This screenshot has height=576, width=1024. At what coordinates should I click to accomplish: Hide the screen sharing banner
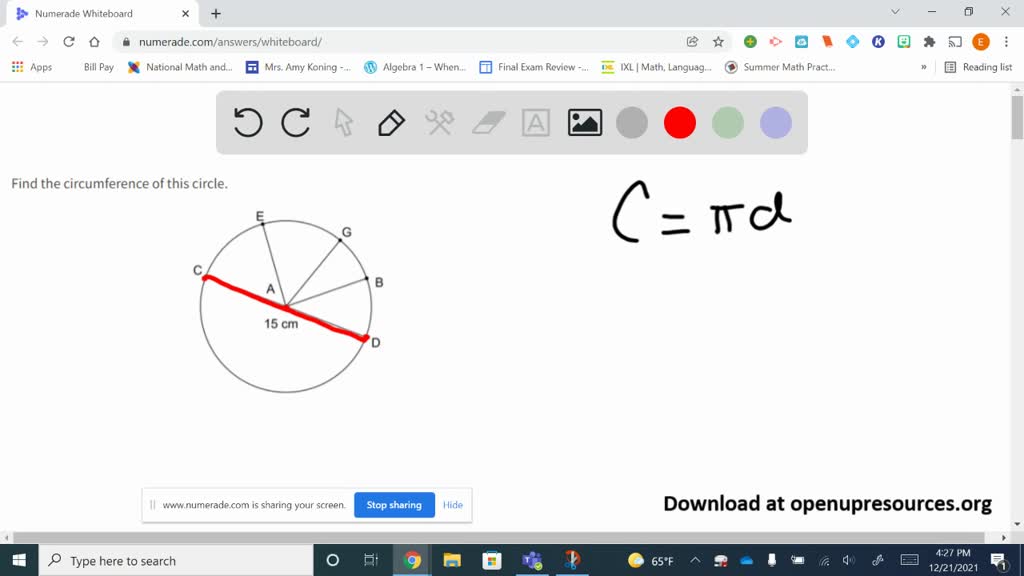coord(452,505)
